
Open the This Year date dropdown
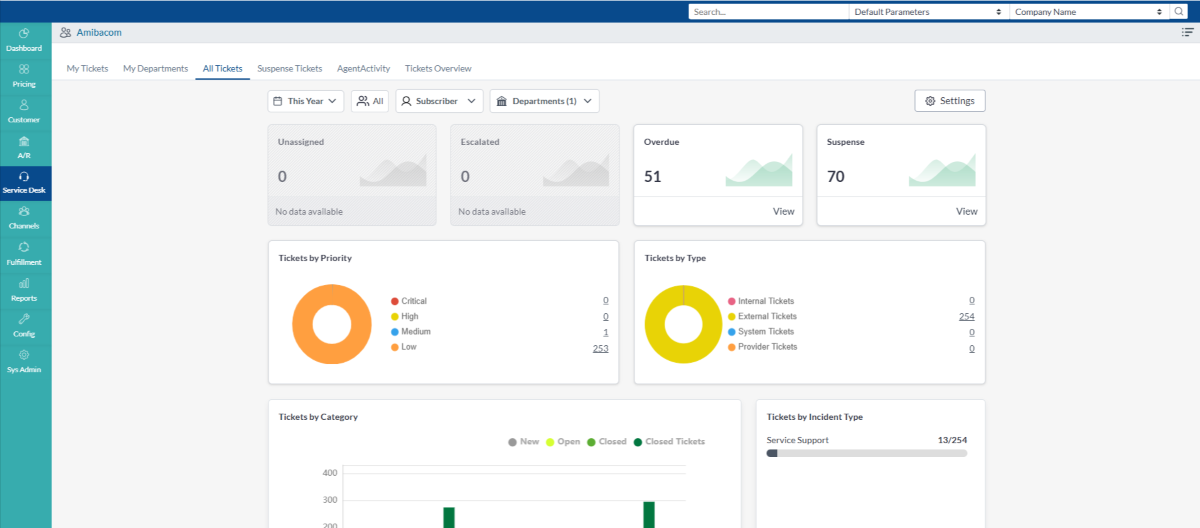306,101
